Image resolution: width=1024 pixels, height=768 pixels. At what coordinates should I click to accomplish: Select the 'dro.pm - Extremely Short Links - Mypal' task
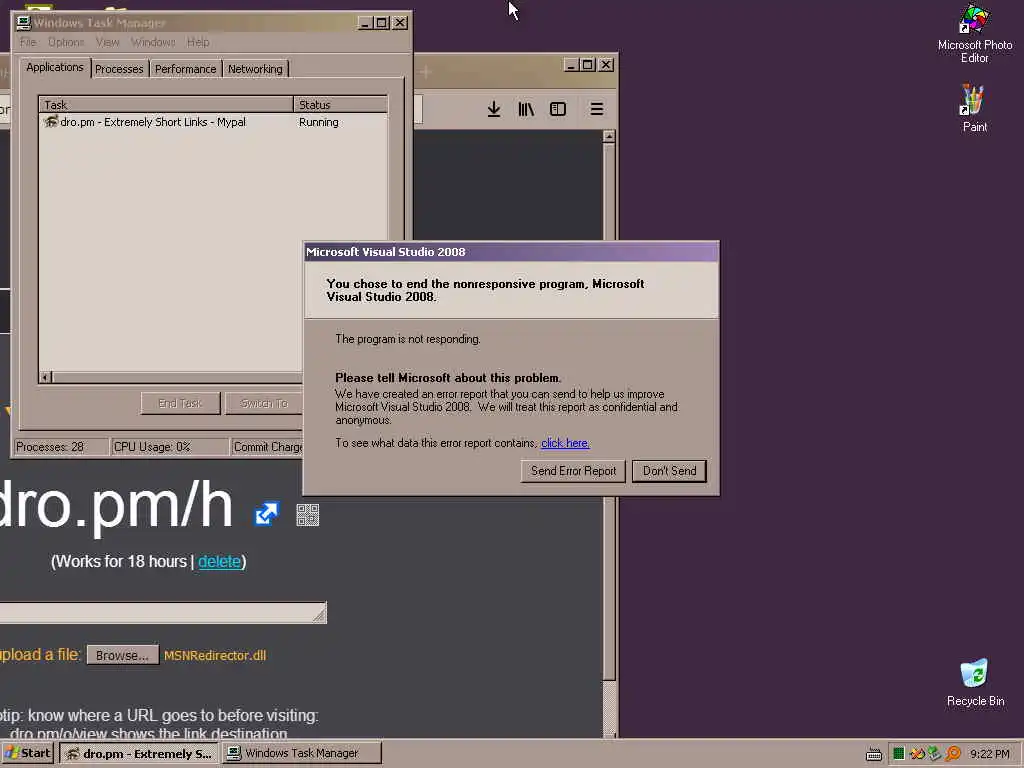[153, 122]
